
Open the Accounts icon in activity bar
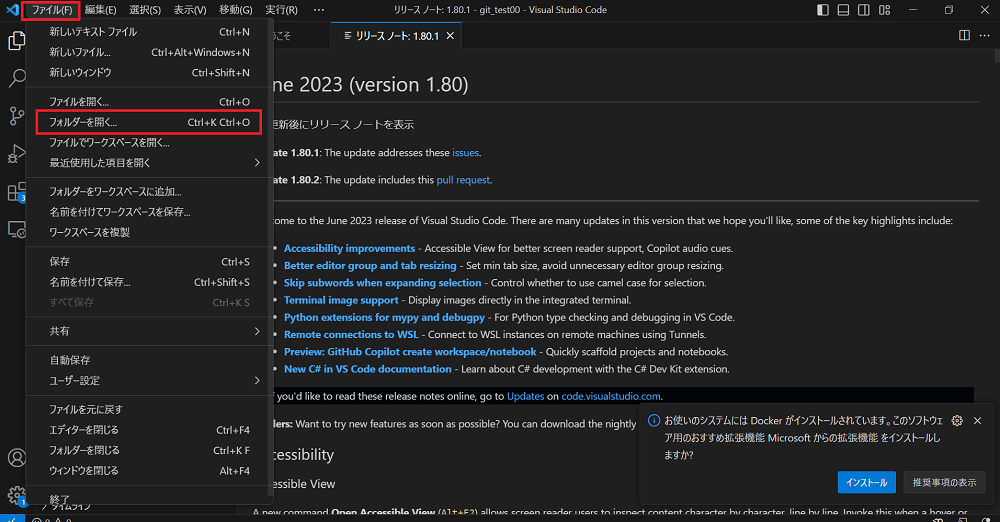click(x=16, y=458)
